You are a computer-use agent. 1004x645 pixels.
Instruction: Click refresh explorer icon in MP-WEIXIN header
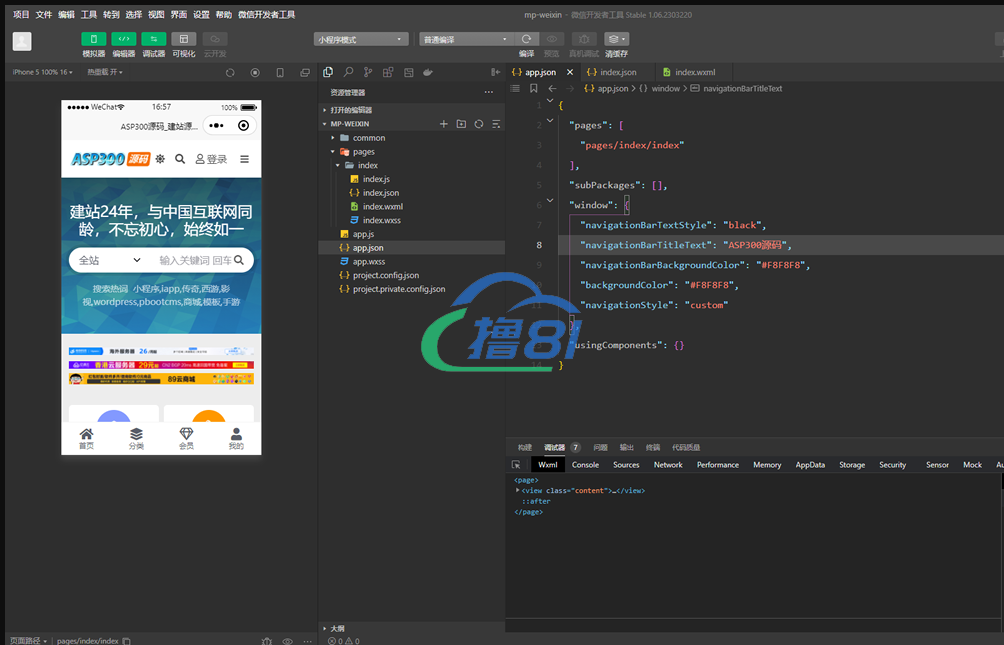pyautogui.click(x=479, y=124)
